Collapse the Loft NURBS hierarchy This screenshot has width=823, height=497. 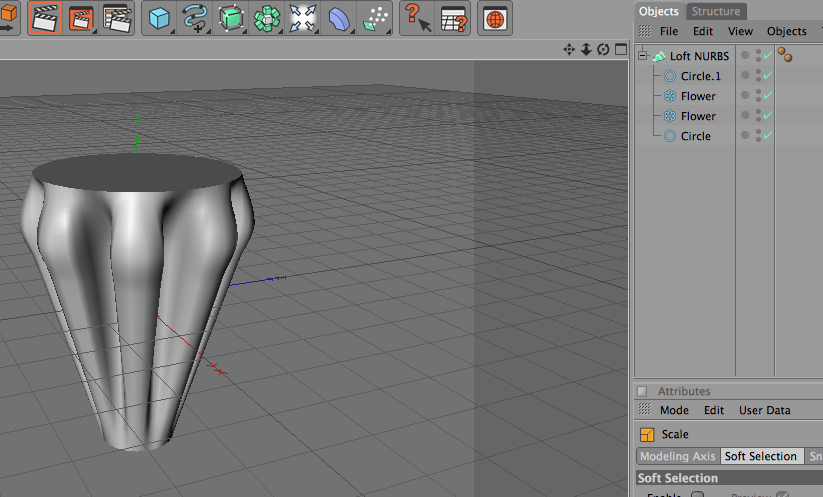(642, 55)
